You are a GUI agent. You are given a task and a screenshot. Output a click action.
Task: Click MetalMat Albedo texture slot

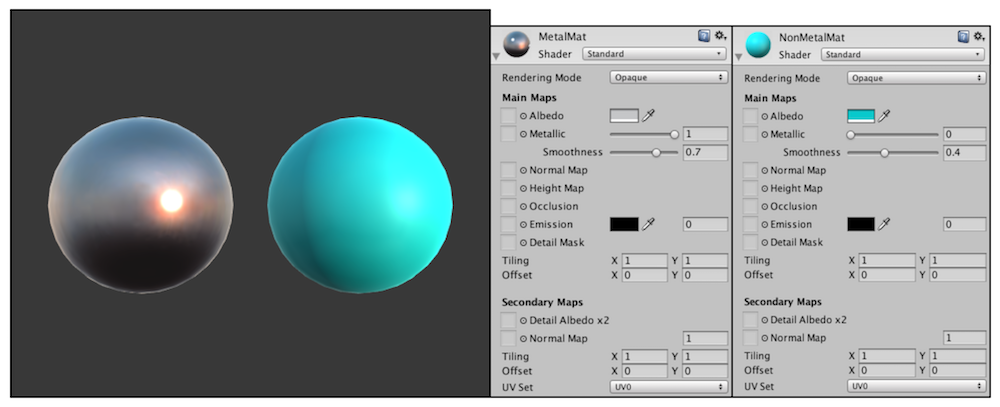click(508, 116)
